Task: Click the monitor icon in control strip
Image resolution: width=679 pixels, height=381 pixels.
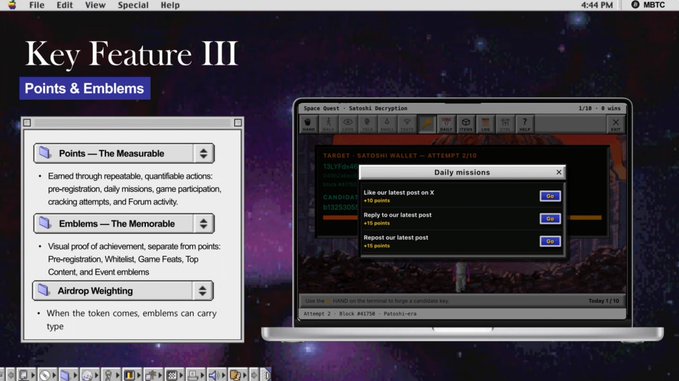Action: click(x=24, y=375)
